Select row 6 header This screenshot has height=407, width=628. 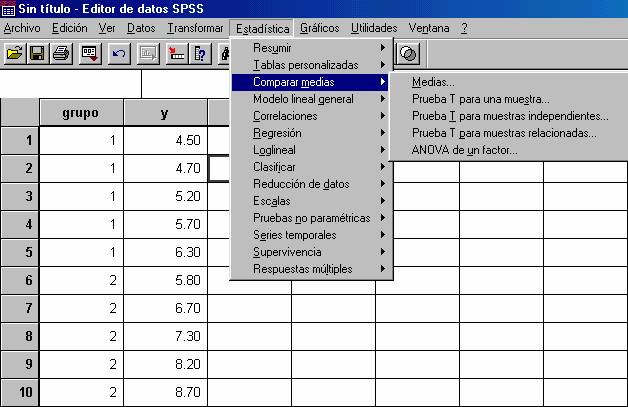click(x=19, y=282)
